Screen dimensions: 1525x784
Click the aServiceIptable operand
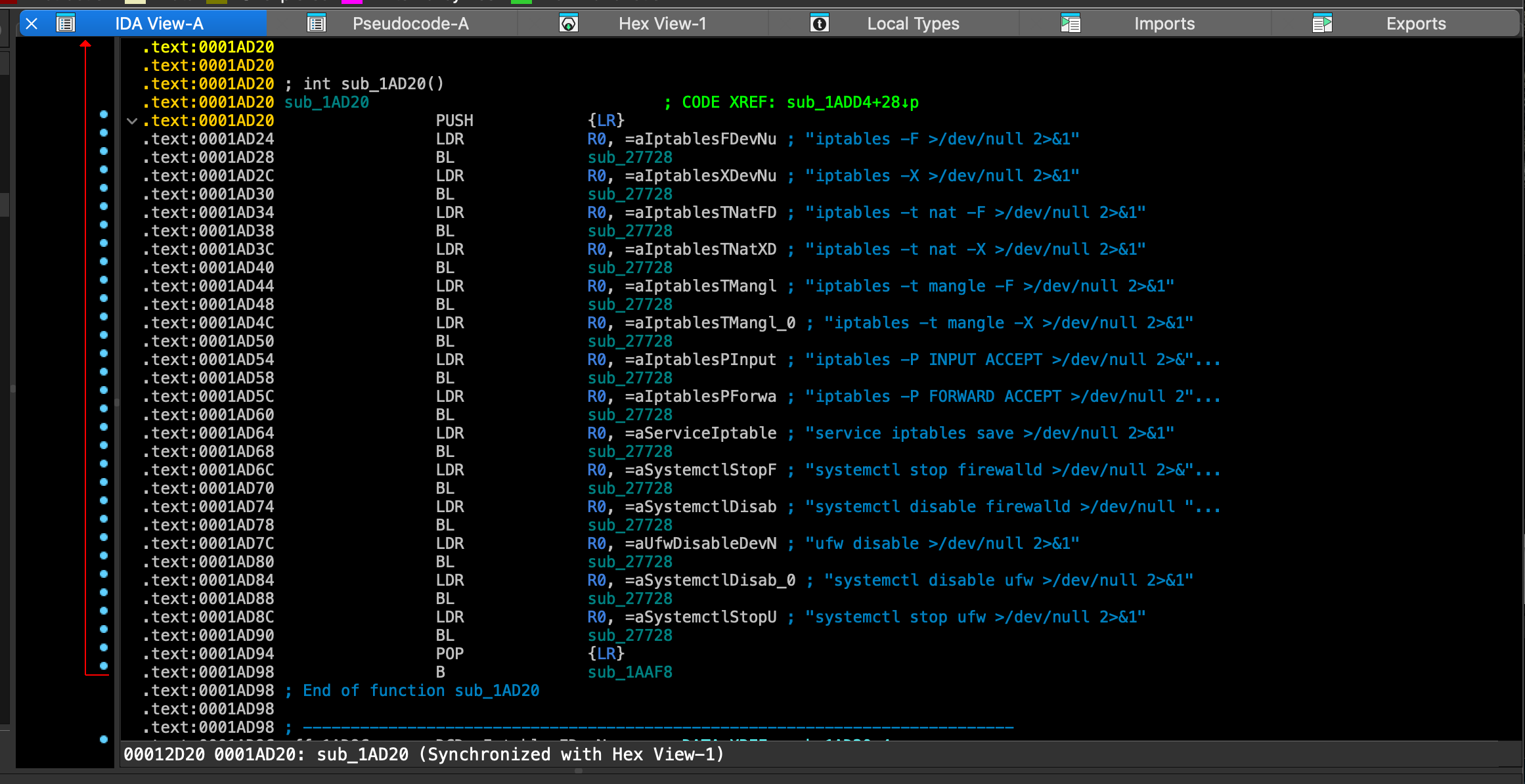[x=705, y=433]
